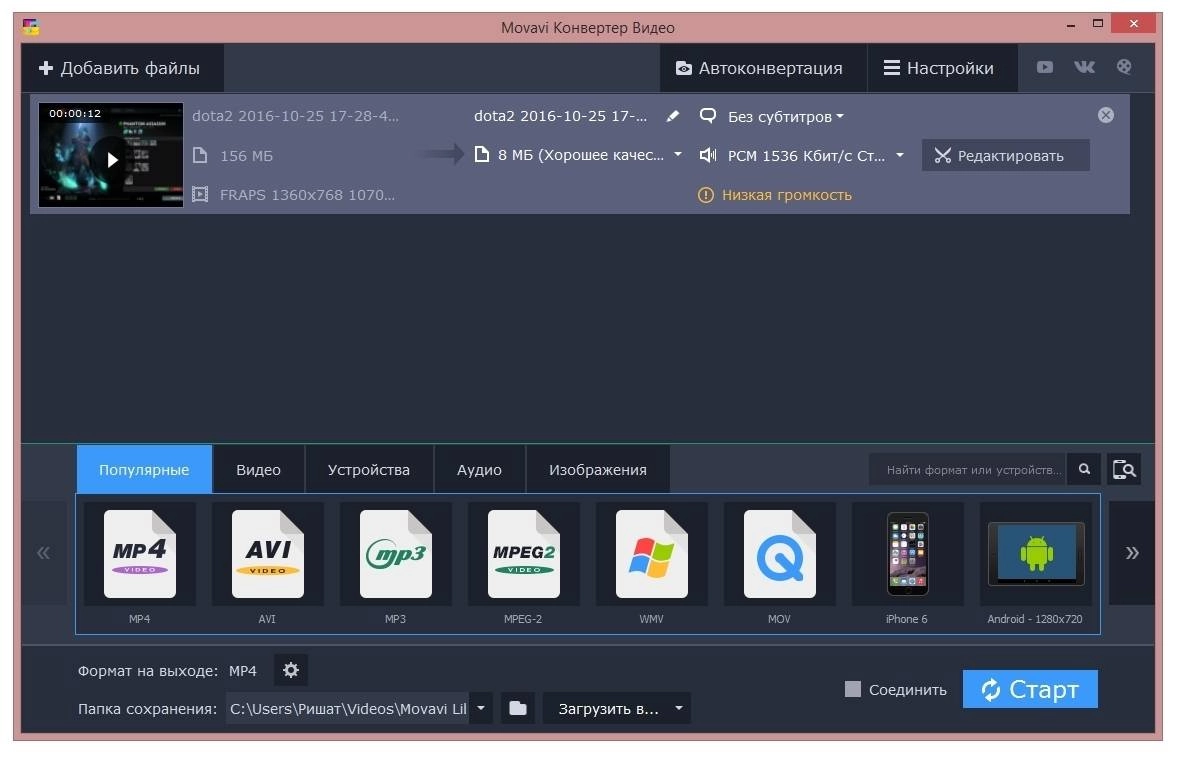1180x760 pixels.
Task: Expand the save folder path dropdown
Action: 481,709
